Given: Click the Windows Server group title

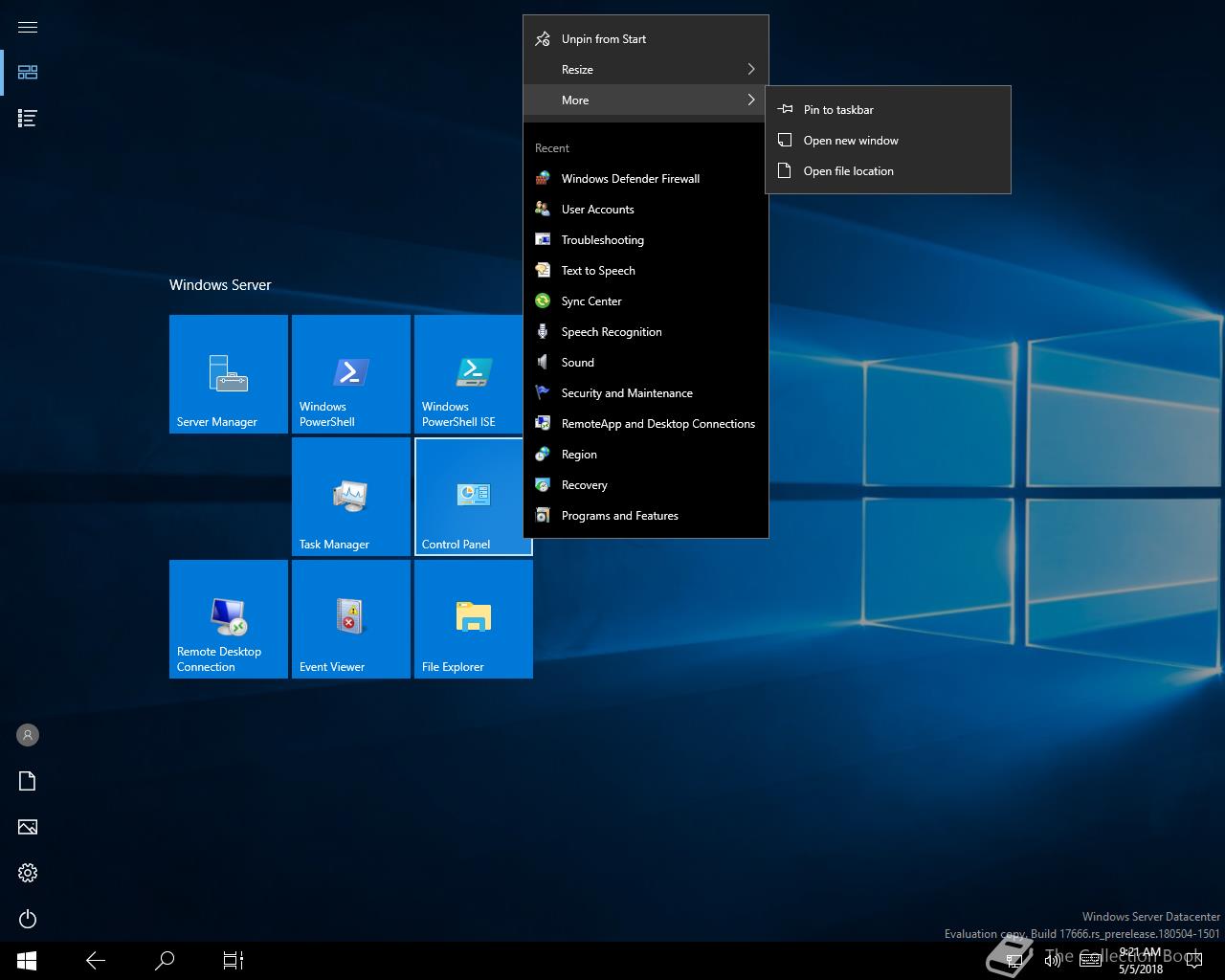Looking at the screenshot, I should point(220,285).
